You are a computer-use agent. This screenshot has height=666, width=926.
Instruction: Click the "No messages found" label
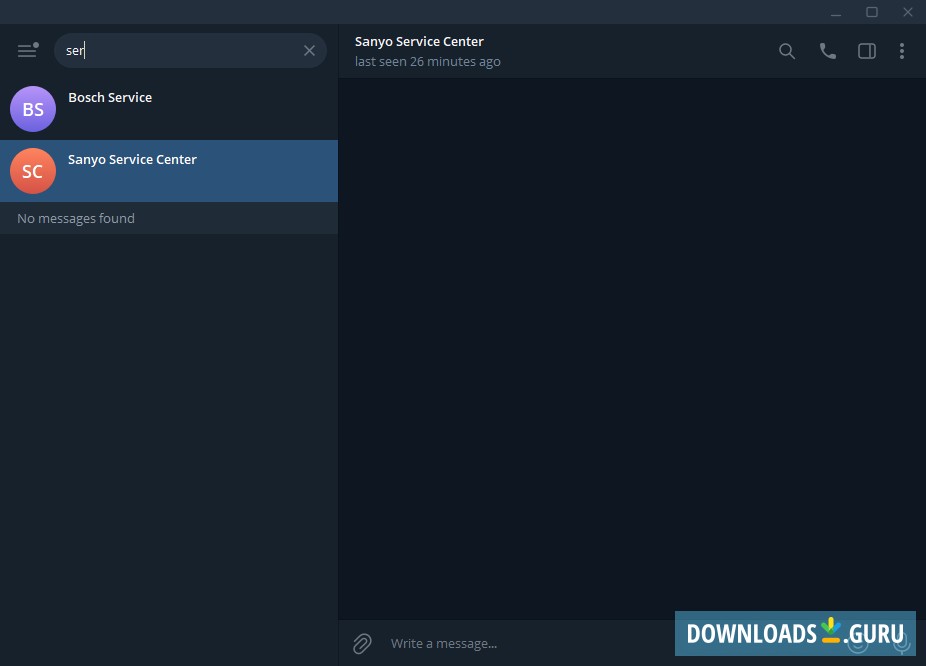[x=76, y=218]
